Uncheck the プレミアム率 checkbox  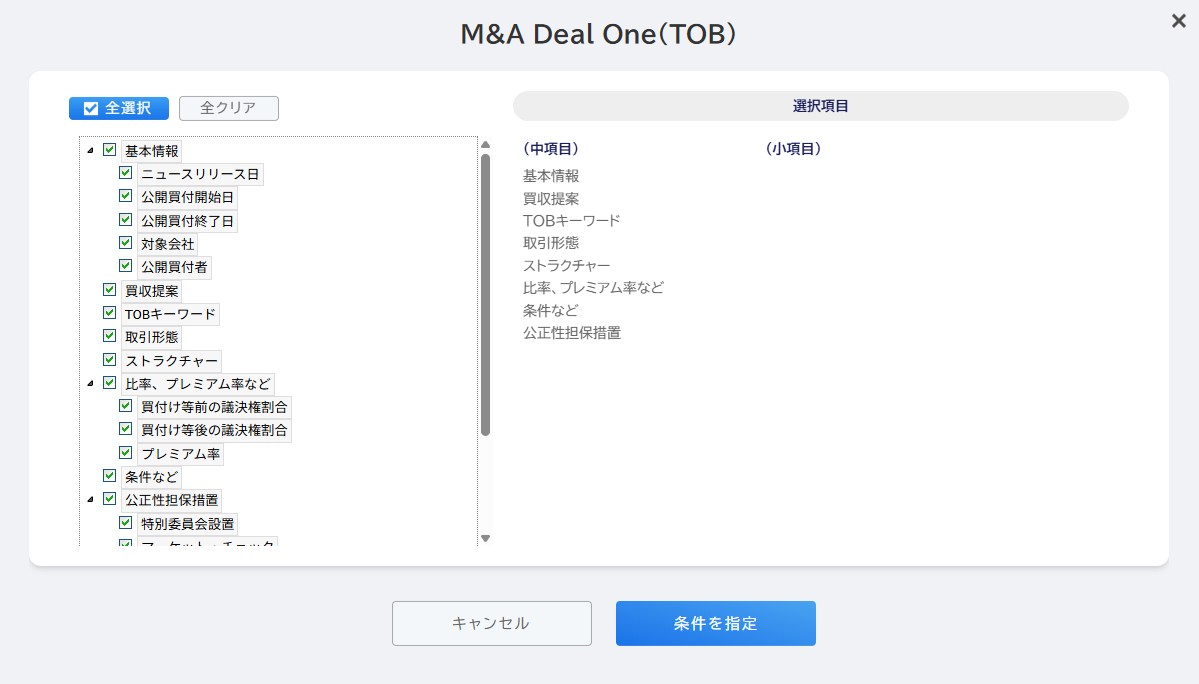pos(125,452)
